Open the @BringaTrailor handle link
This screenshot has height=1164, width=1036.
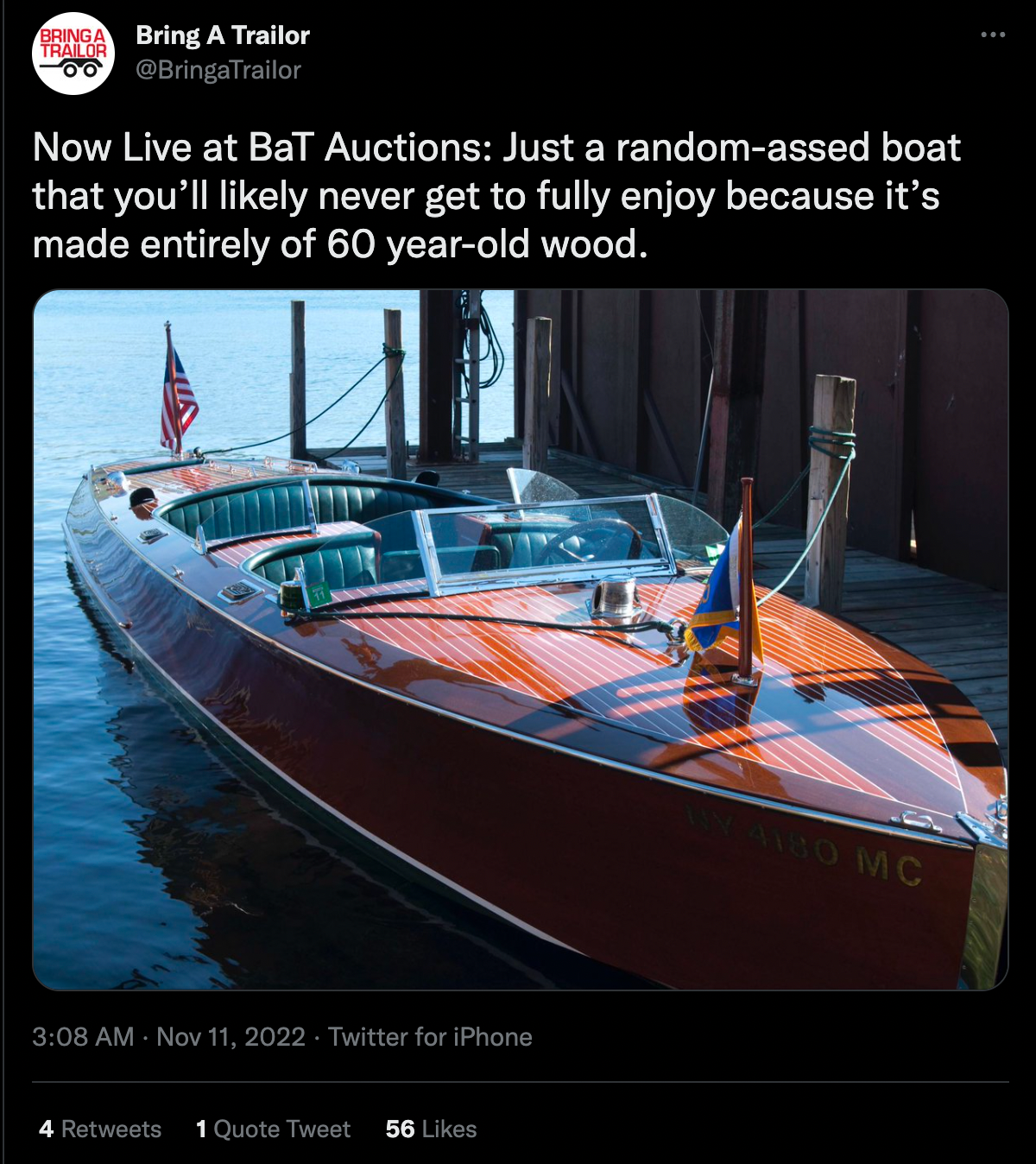coord(218,70)
